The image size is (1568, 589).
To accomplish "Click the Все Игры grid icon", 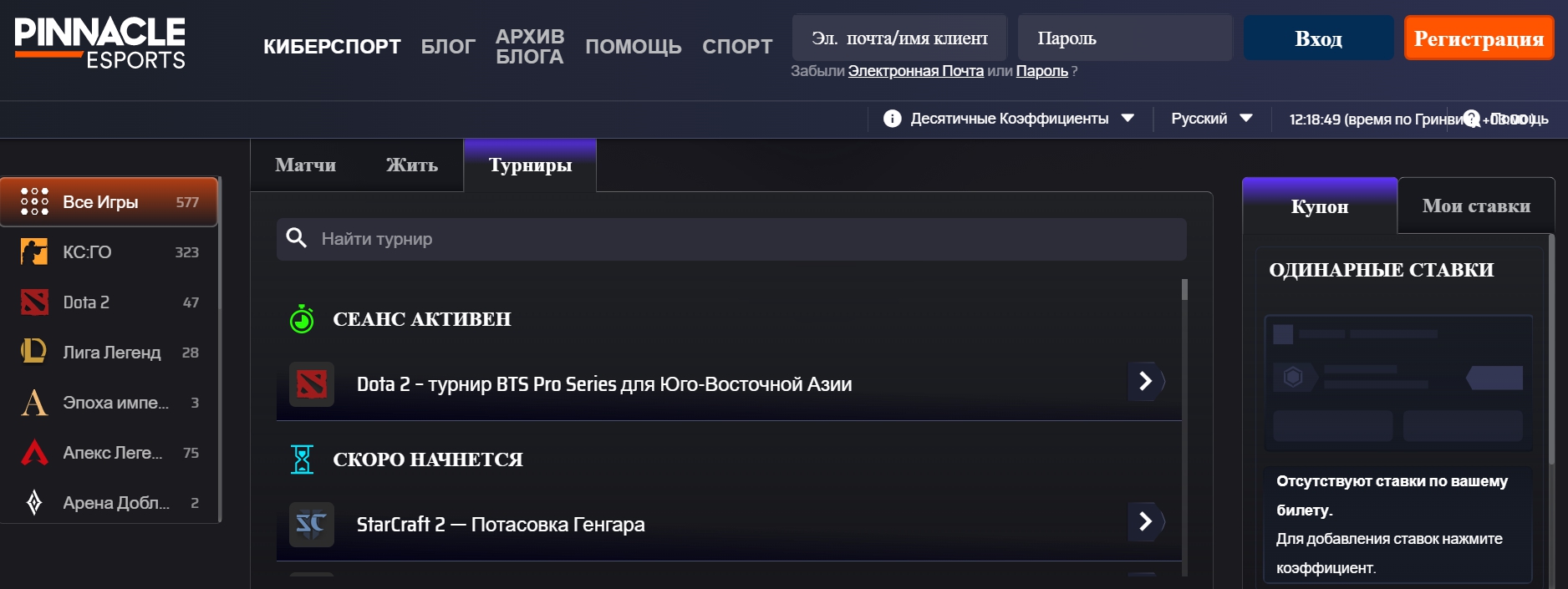I will pyautogui.click(x=33, y=201).
